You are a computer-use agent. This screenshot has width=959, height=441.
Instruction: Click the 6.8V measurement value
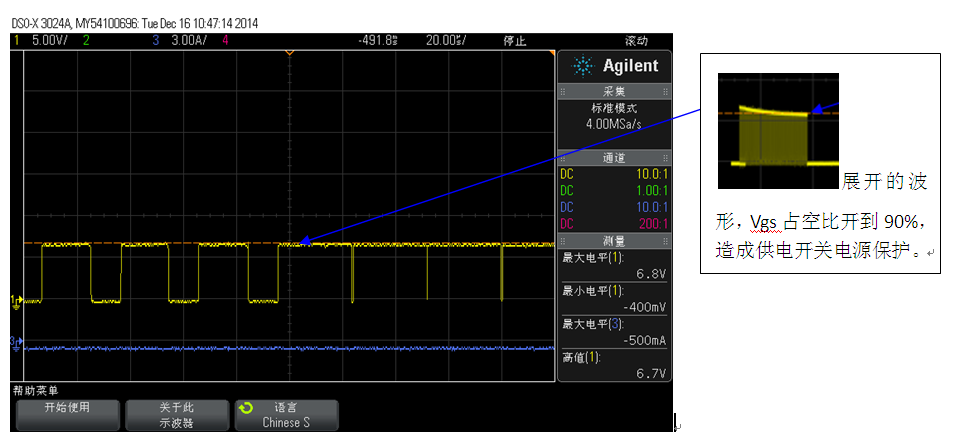pyautogui.click(x=651, y=274)
